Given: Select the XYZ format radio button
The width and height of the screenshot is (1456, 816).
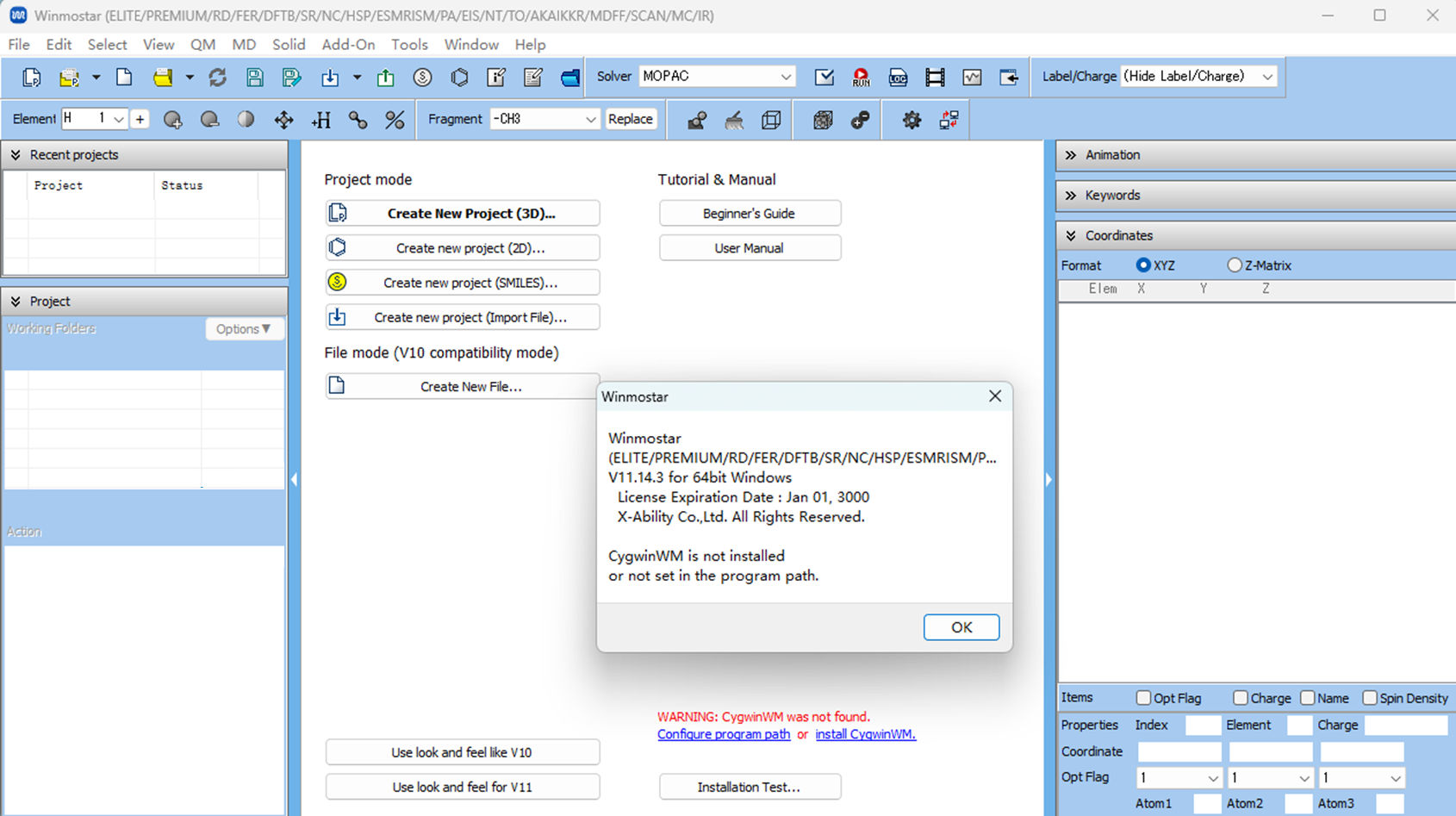Looking at the screenshot, I should click(1143, 265).
